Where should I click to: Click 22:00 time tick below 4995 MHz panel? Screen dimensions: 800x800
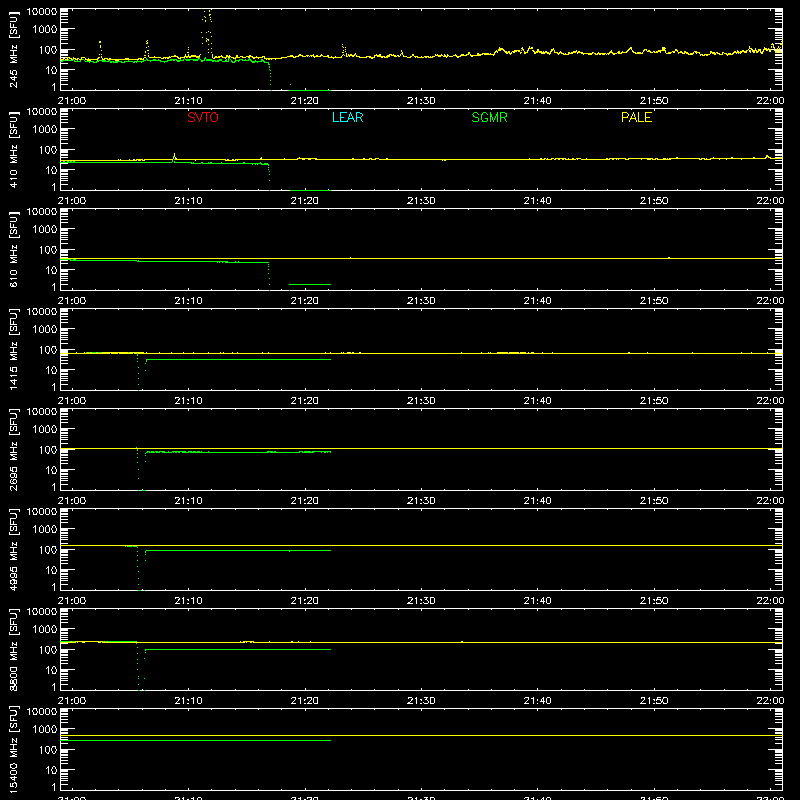(x=770, y=601)
